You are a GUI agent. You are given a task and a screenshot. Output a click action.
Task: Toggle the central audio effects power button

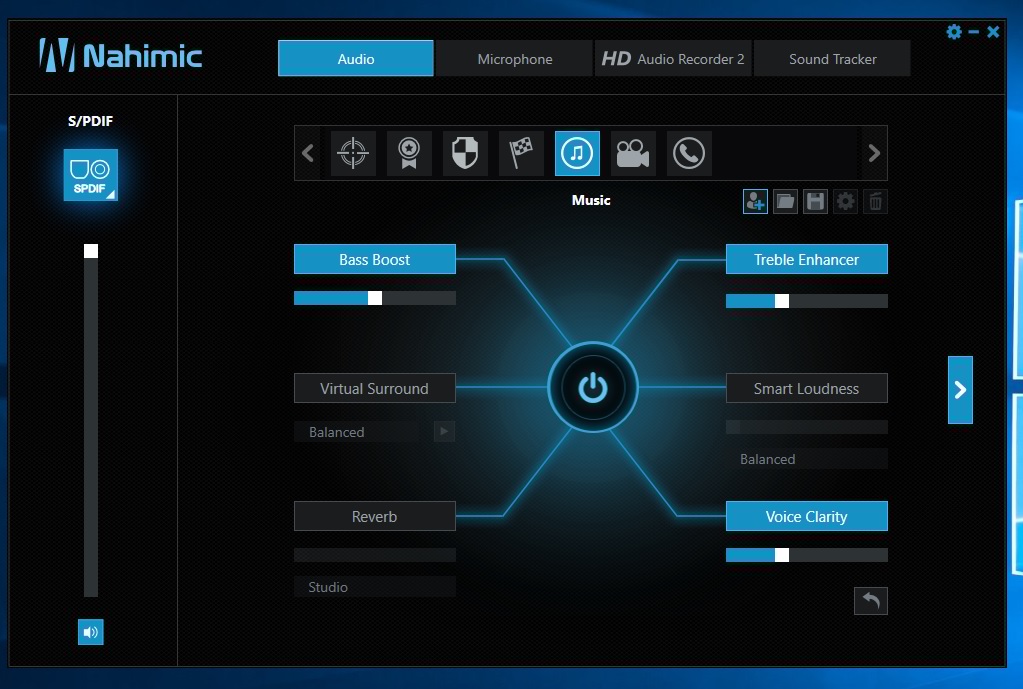(593, 387)
